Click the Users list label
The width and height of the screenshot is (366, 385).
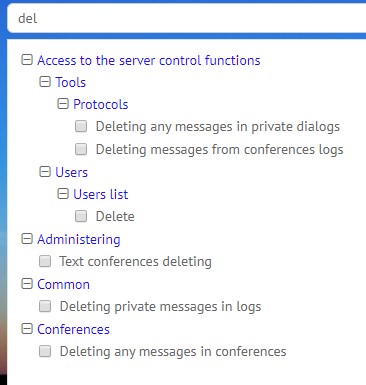coord(101,194)
